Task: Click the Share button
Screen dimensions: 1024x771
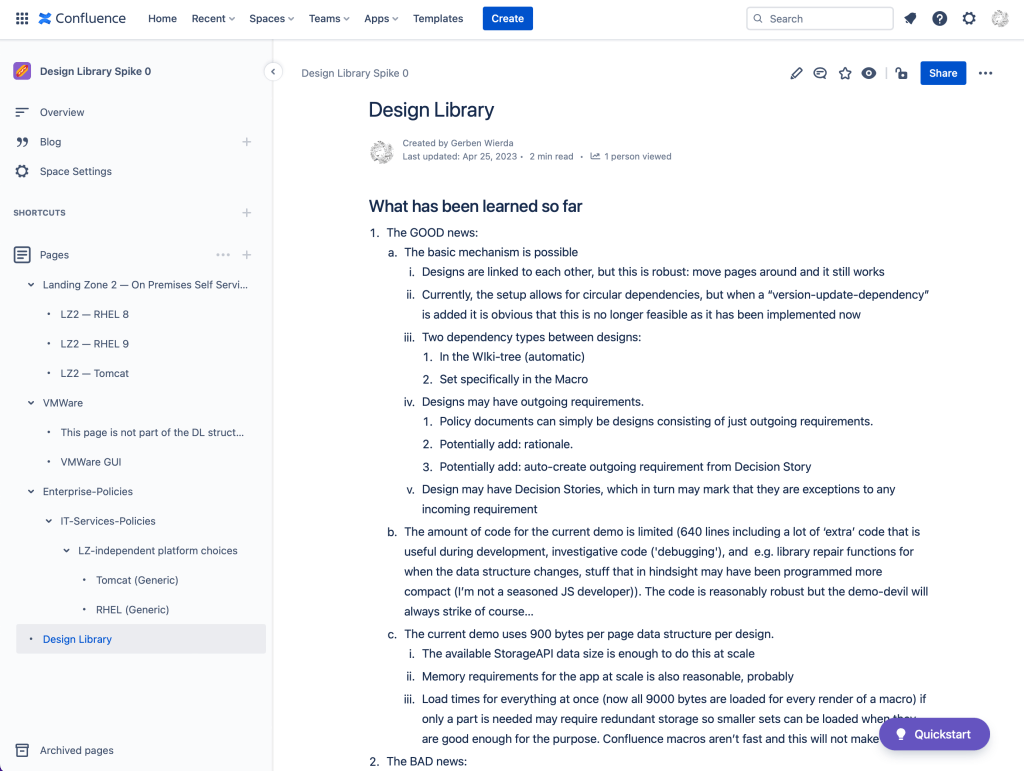Action: click(x=942, y=73)
